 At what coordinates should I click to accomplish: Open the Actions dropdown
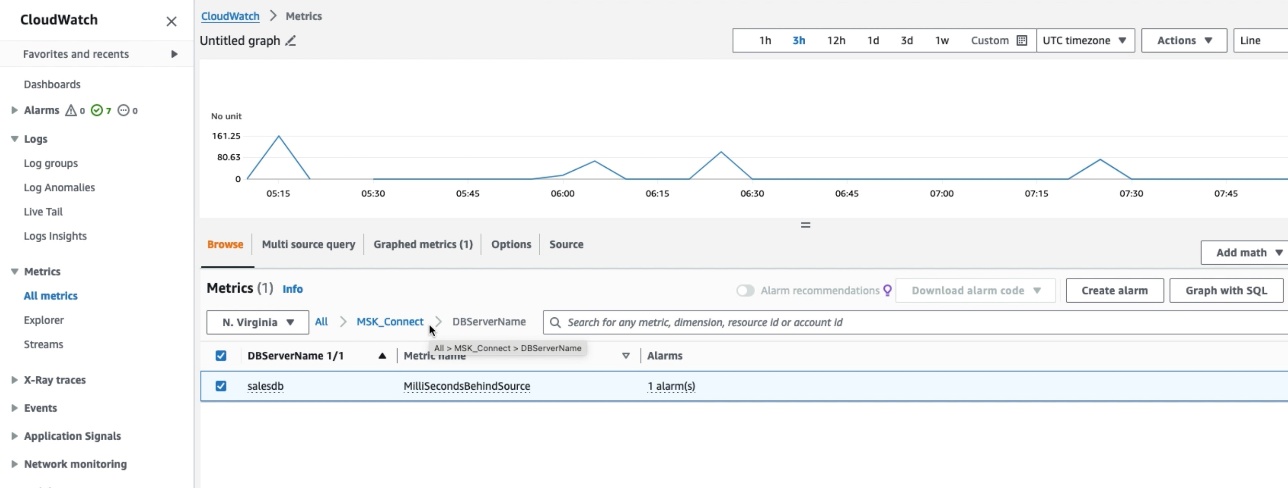(x=1184, y=41)
